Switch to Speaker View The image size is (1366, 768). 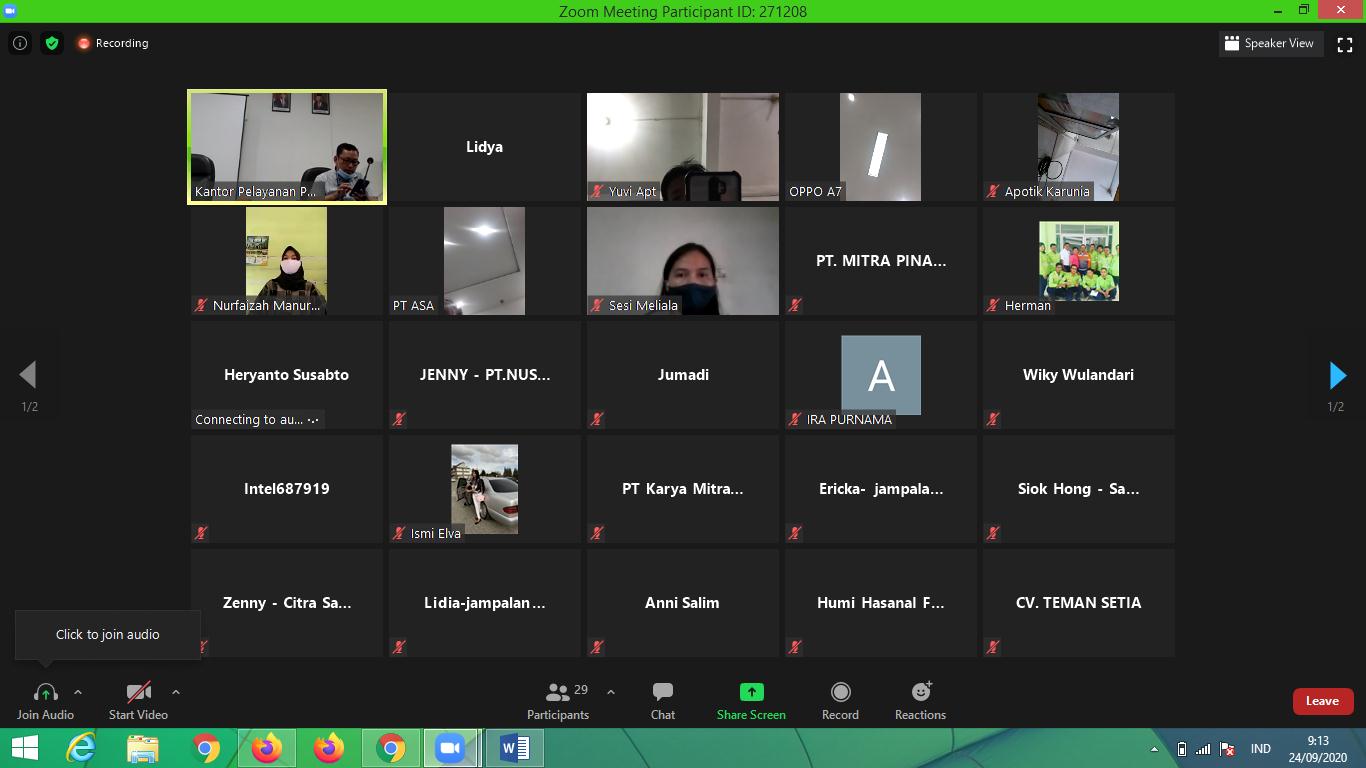coord(1269,43)
